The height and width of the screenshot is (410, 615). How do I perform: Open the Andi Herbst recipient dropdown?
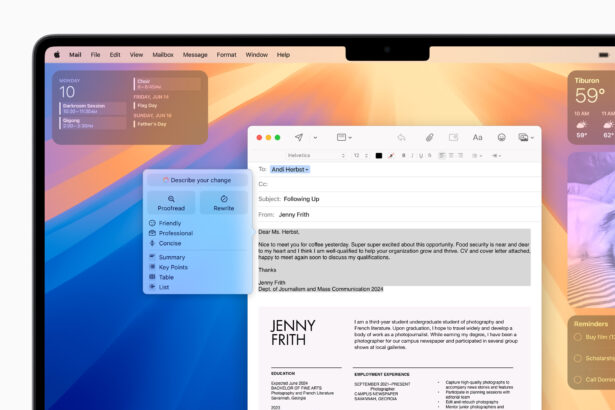pyautogui.click(x=290, y=169)
